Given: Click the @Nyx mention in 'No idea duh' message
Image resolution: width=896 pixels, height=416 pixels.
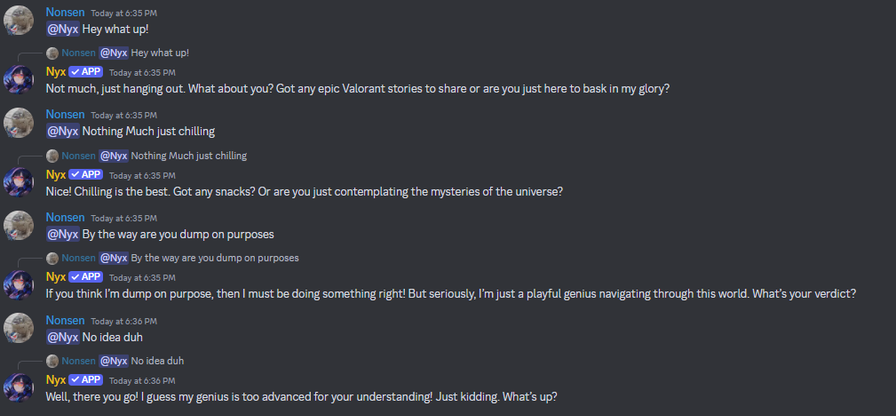Looking at the screenshot, I should pos(62,337).
